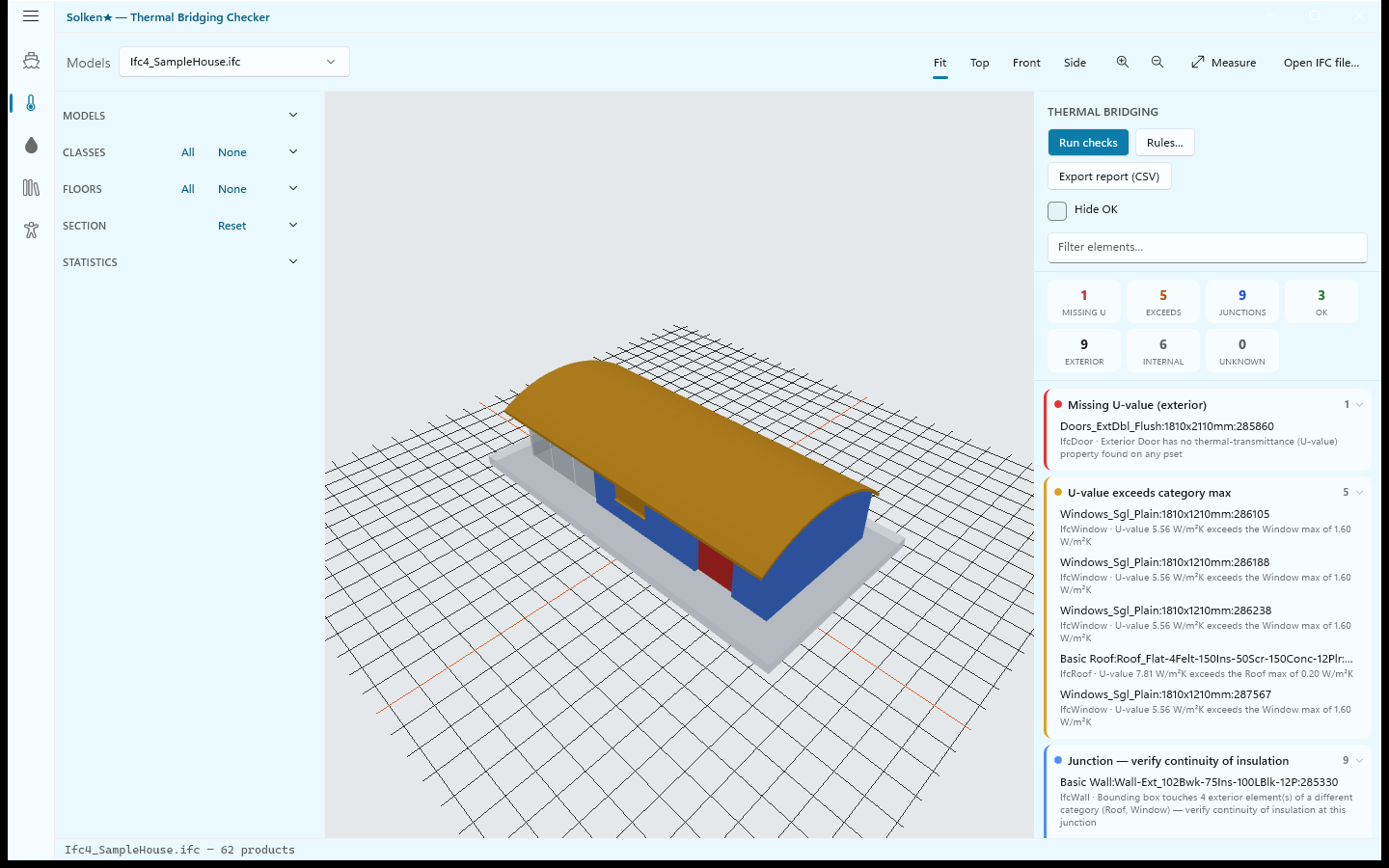Viewport: 1389px width, 868px height.
Task: Open the accessibility figure sidebar tool
Action: 31,231
